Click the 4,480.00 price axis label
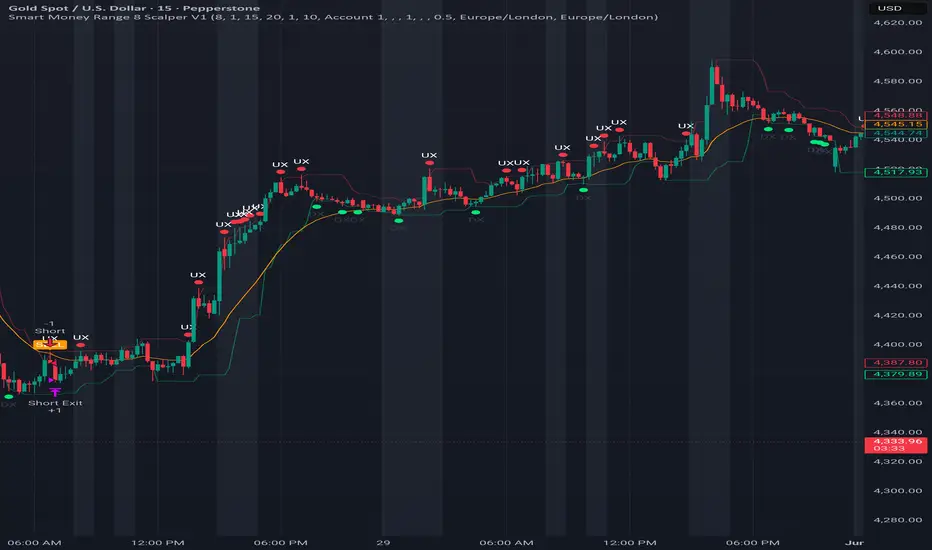The width and height of the screenshot is (932, 550). tap(898, 227)
